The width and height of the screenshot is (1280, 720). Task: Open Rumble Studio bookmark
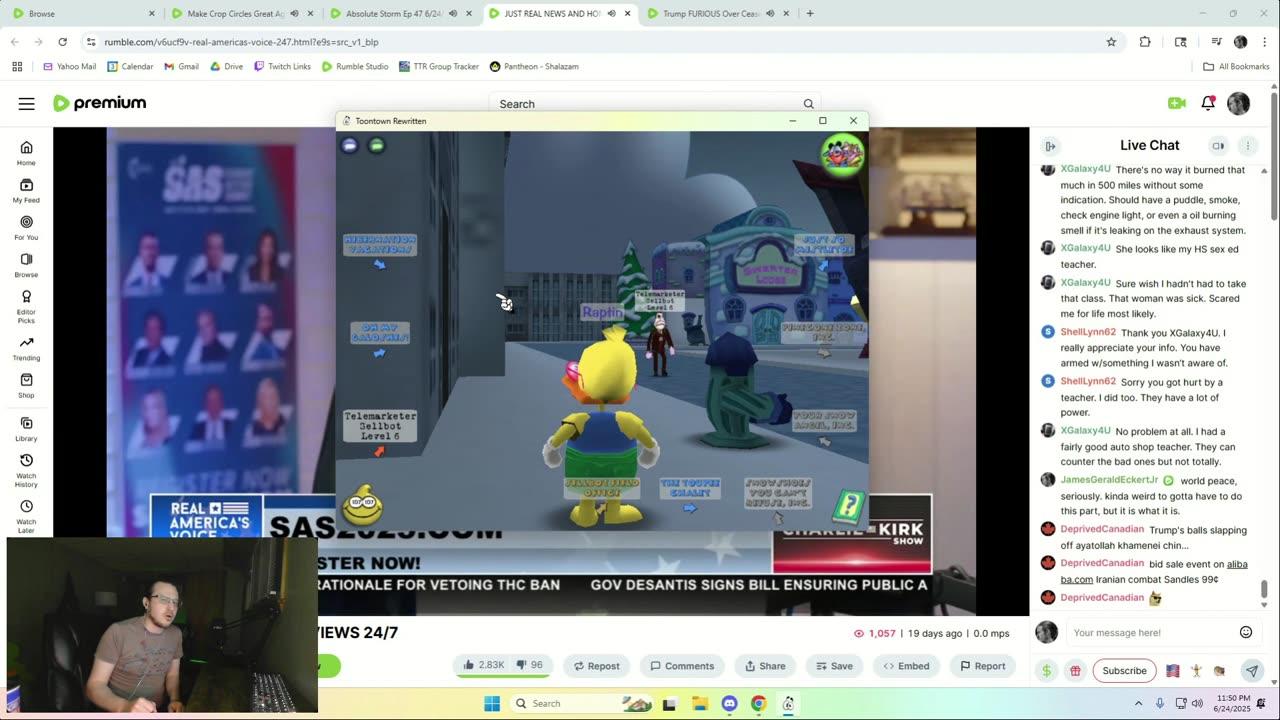click(x=355, y=66)
